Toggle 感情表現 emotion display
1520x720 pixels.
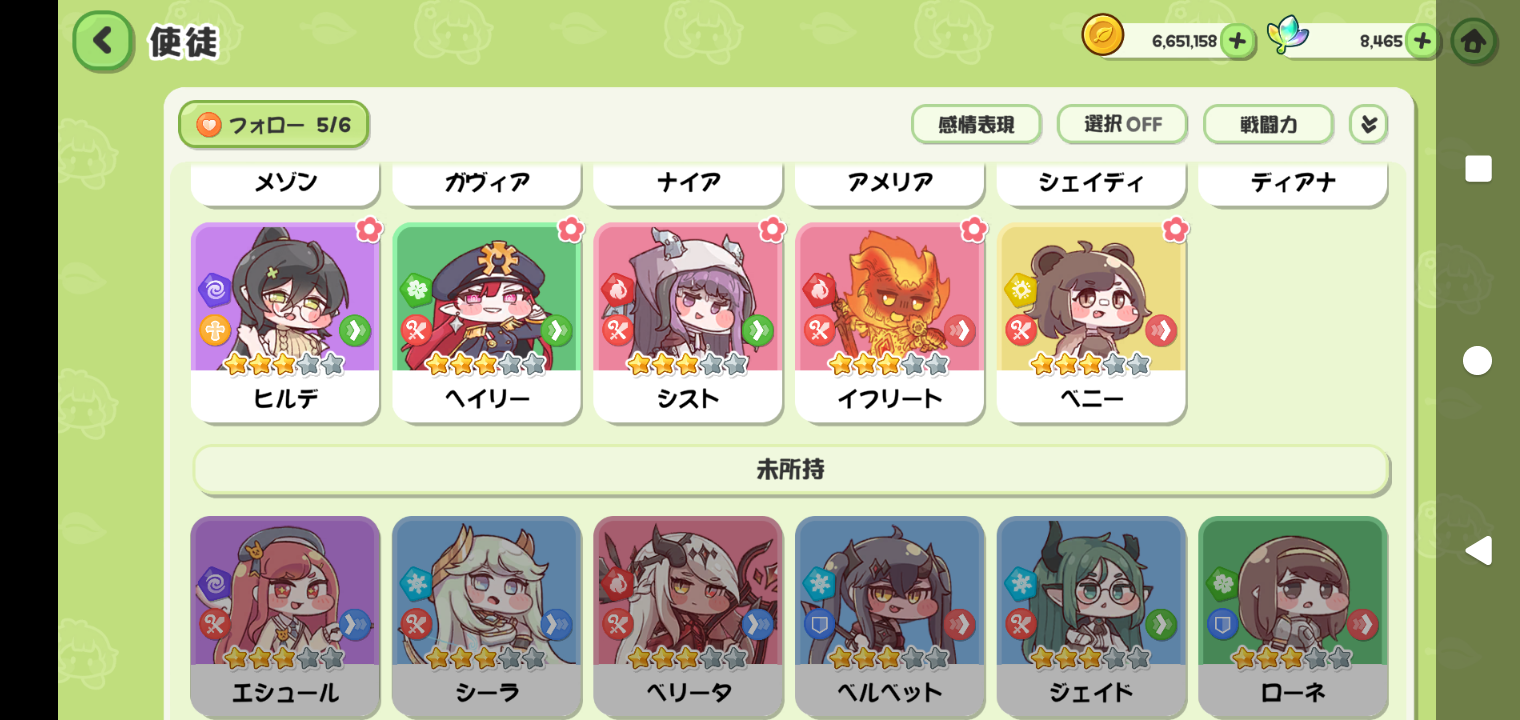976,125
